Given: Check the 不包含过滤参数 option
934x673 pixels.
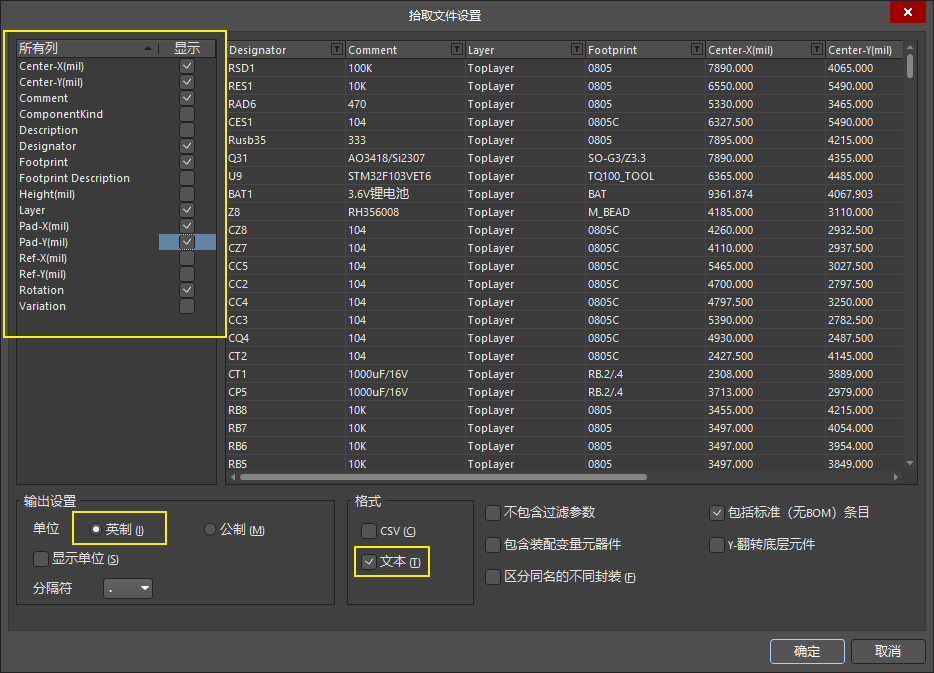Looking at the screenshot, I should pos(493,513).
